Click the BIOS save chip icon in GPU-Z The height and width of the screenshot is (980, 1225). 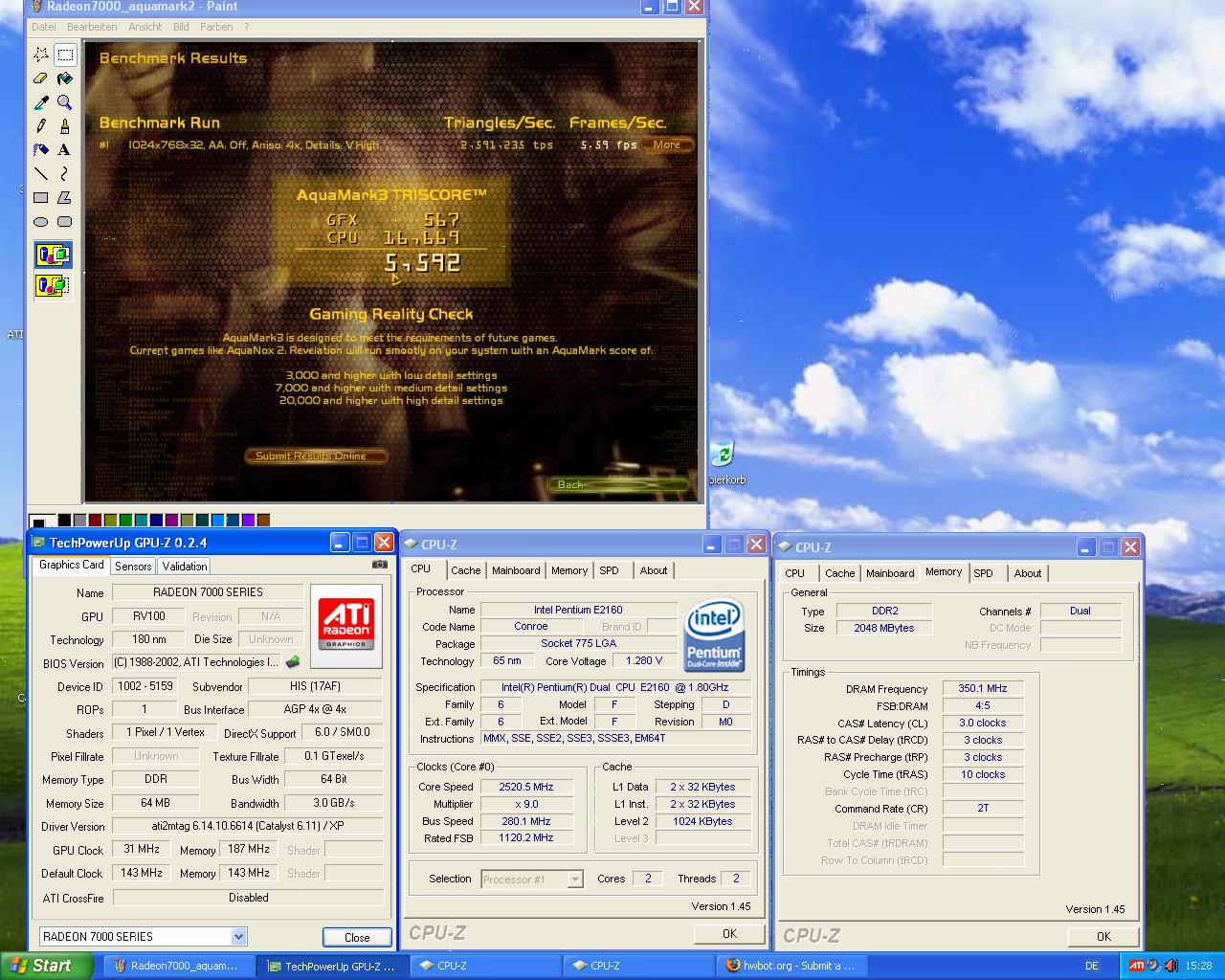pyautogui.click(x=293, y=661)
